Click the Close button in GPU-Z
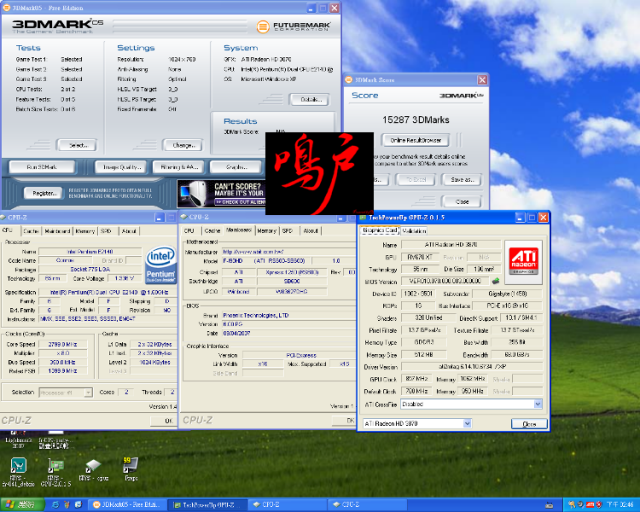Viewport: 640px width, 512px height. point(529,424)
